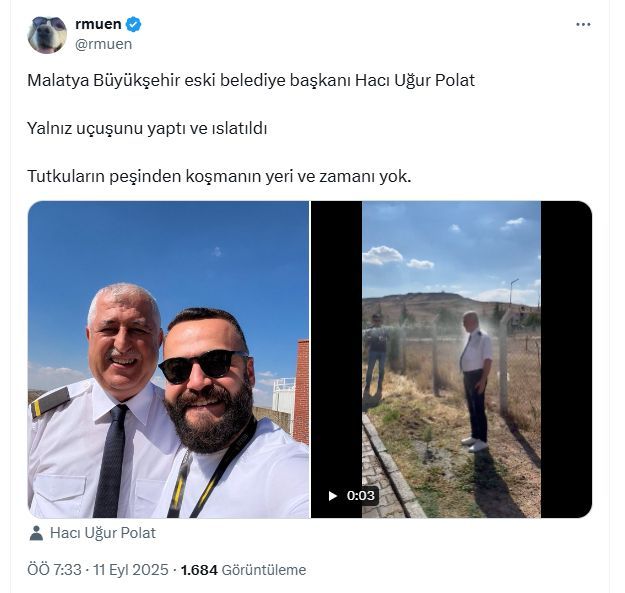Viewport: 625px width, 593px height.
Task: Click the 1.684 view count number
Action: (x=199, y=570)
